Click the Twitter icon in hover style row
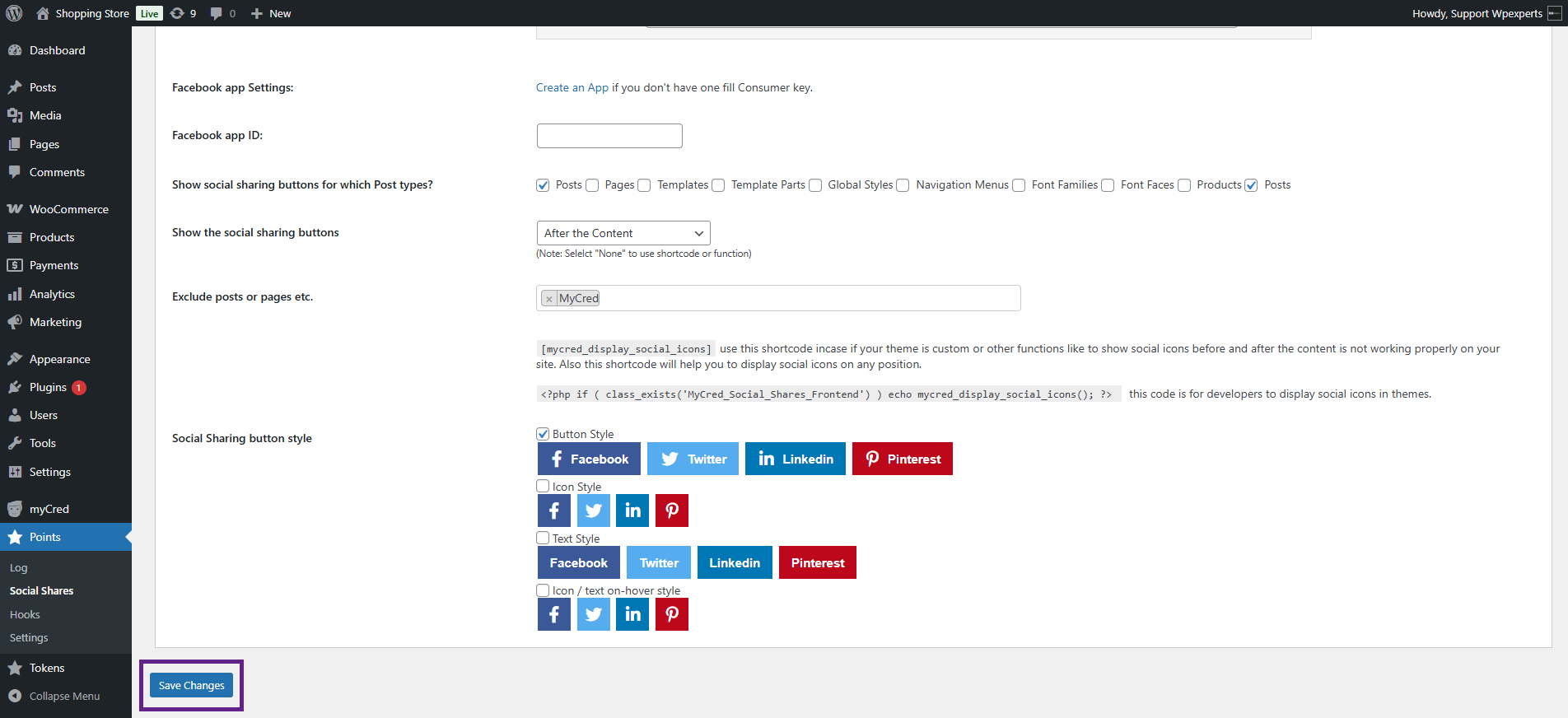 pos(593,614)
